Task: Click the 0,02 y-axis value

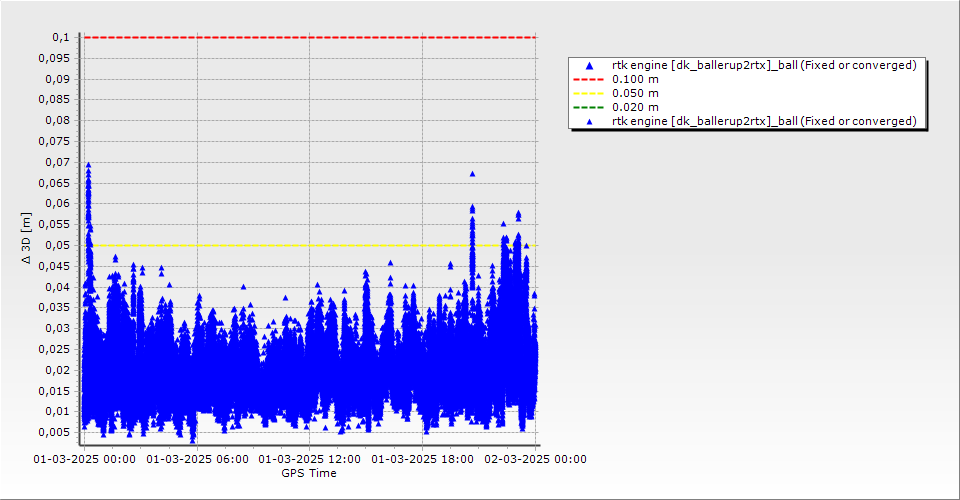Action: [x=58, y=370]
